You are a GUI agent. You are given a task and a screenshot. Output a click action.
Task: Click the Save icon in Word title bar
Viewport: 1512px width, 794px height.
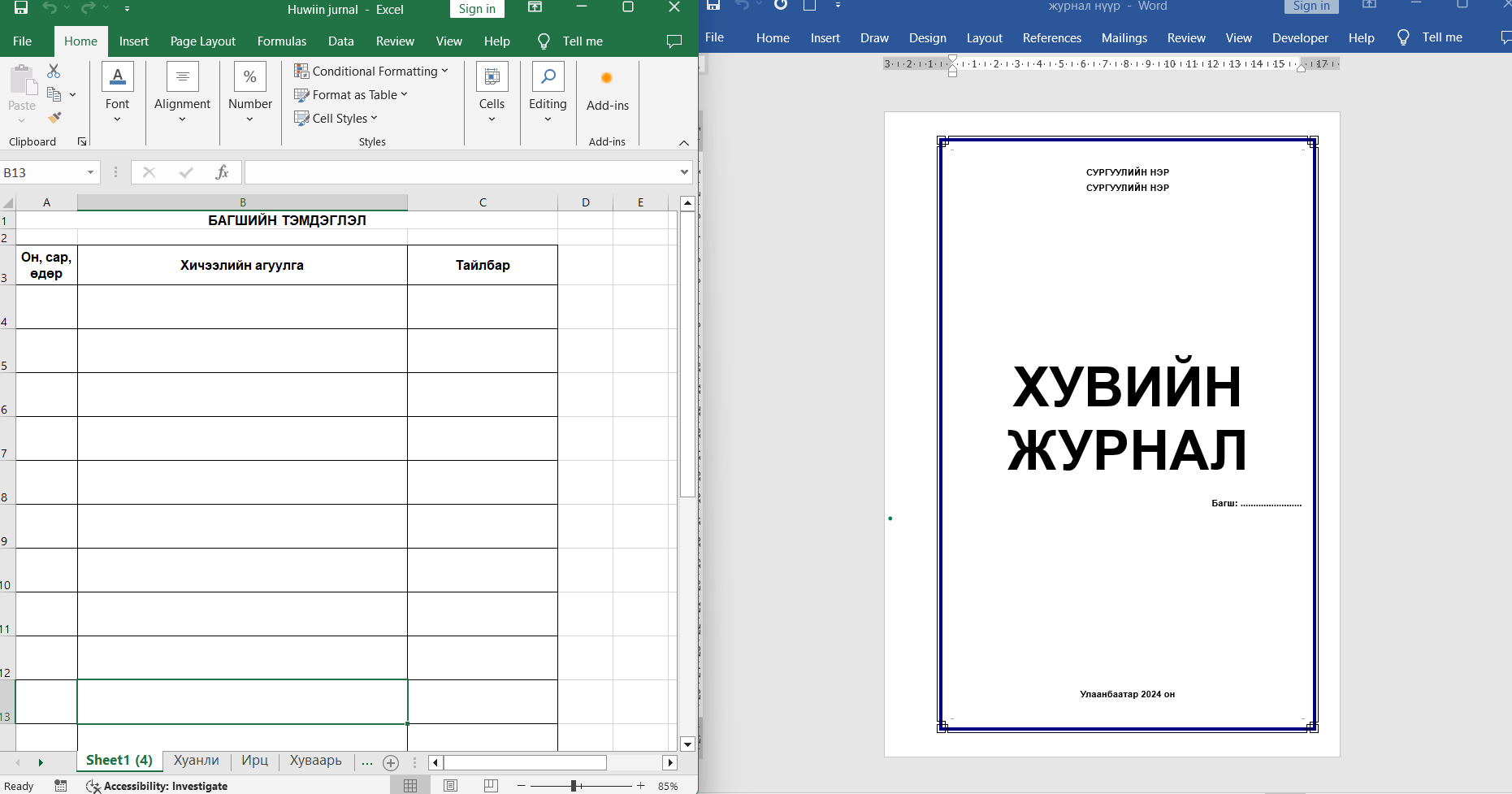pyautogui.click(x=713, y=5)
